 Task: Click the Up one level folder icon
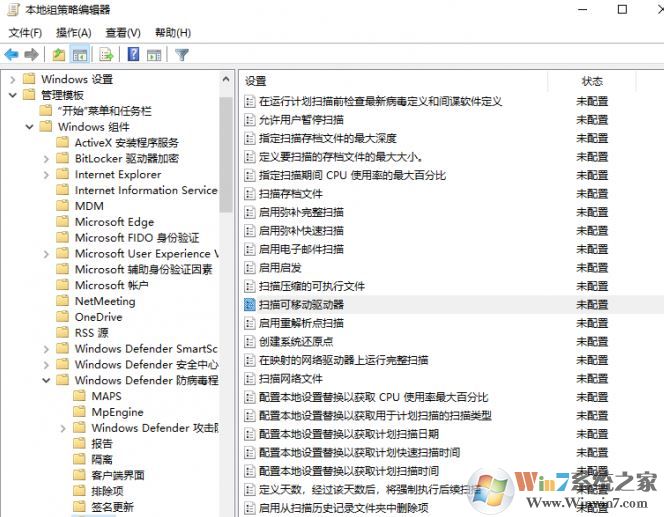58,54
